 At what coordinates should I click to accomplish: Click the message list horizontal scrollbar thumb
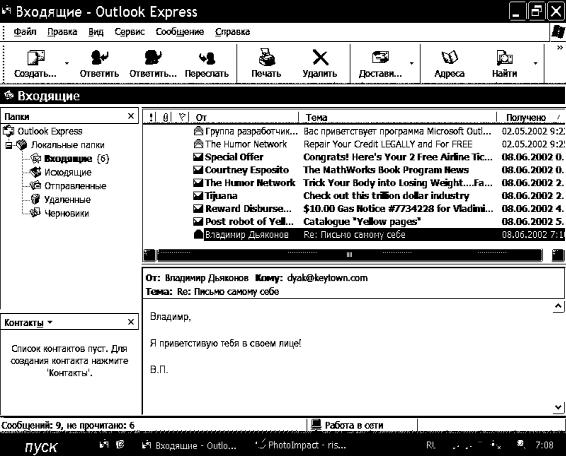(x=349, y=255)
